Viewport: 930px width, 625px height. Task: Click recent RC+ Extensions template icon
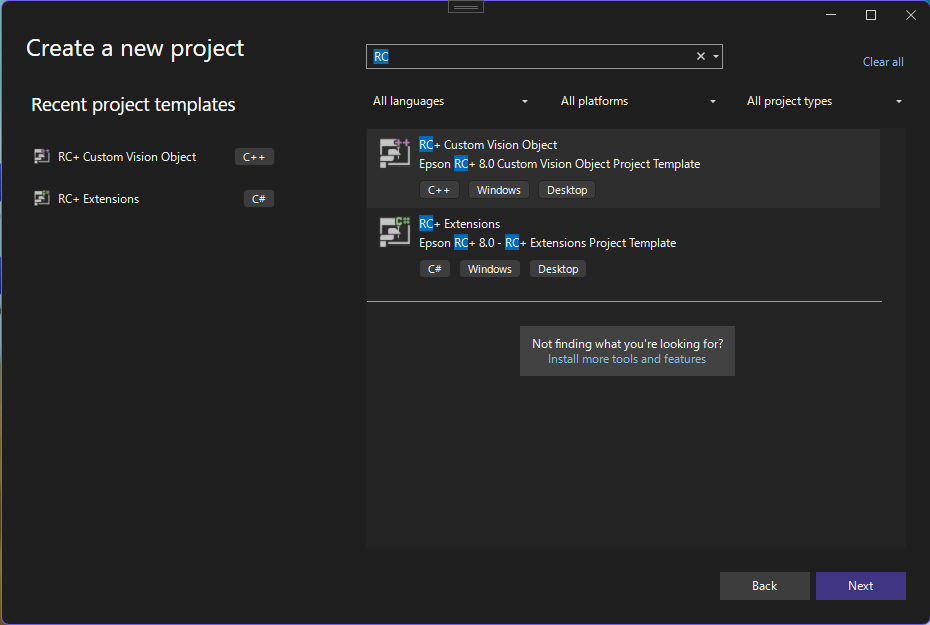[42, 198]
